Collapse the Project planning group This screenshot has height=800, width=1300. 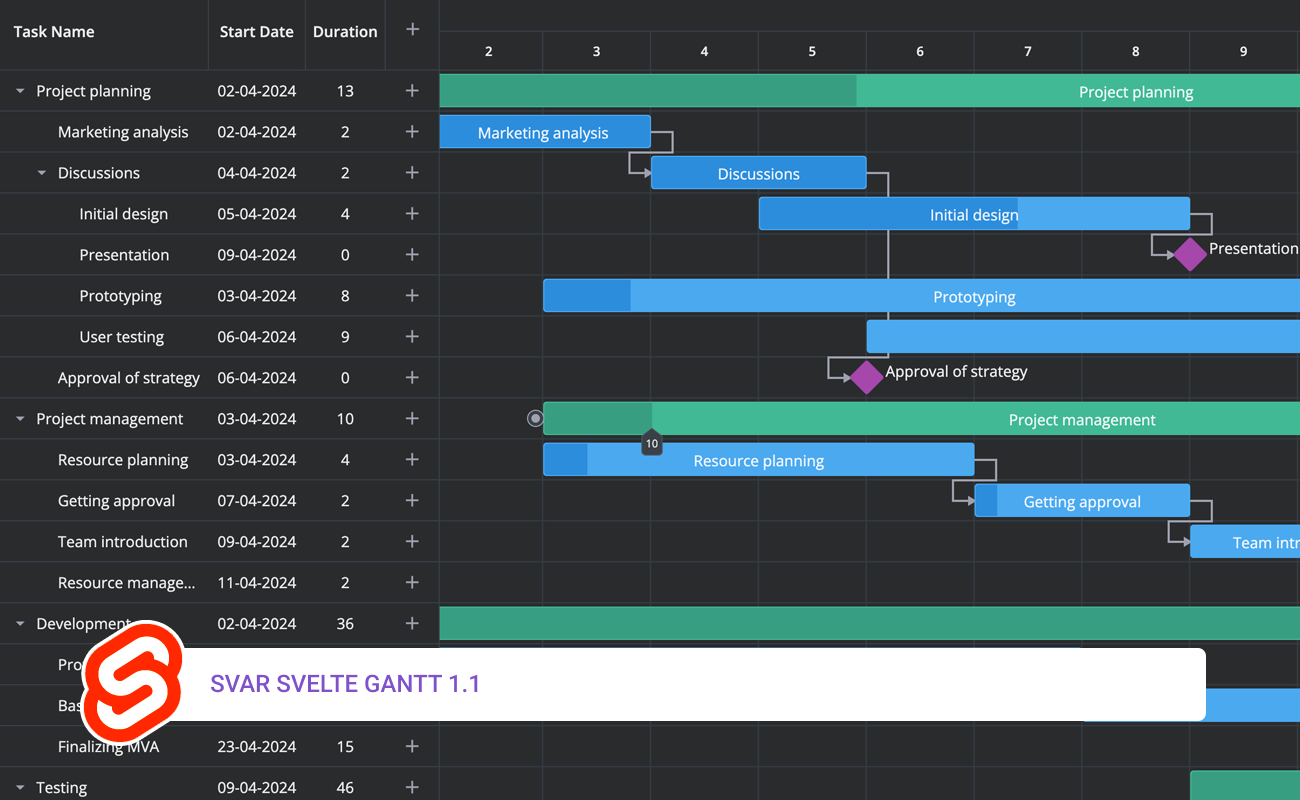click(x=20, y=91)
